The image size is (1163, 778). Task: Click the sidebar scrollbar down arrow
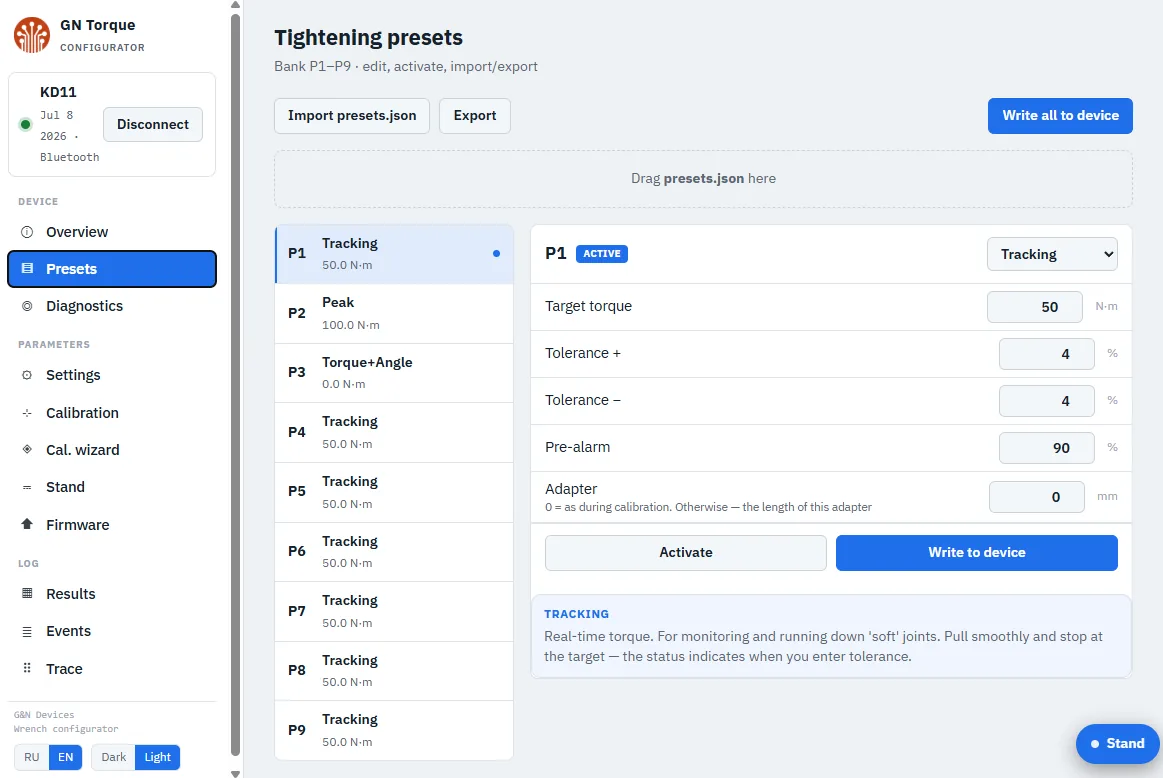235,773
